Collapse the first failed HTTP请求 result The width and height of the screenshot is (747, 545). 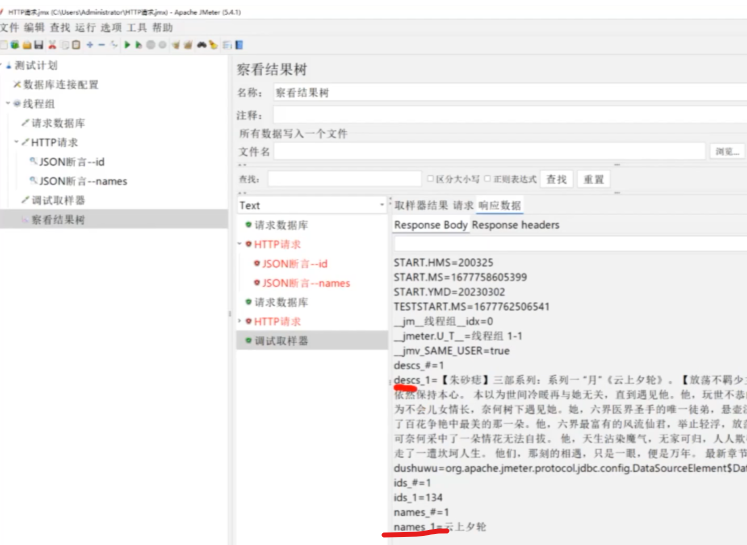pos(240,244)
